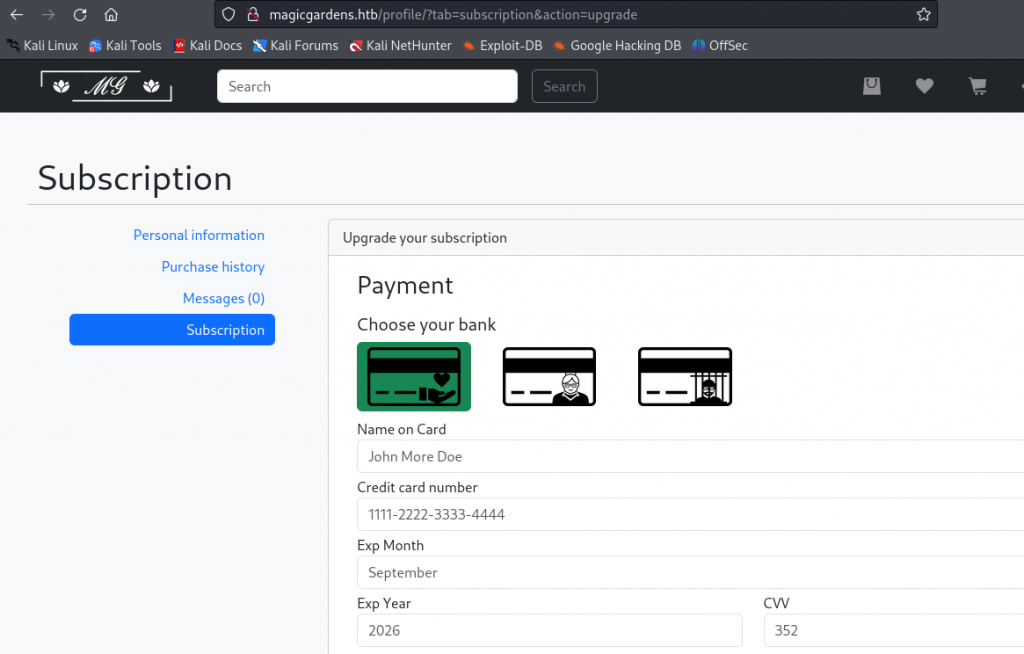Click the site Search input field

tap(367, 86)
